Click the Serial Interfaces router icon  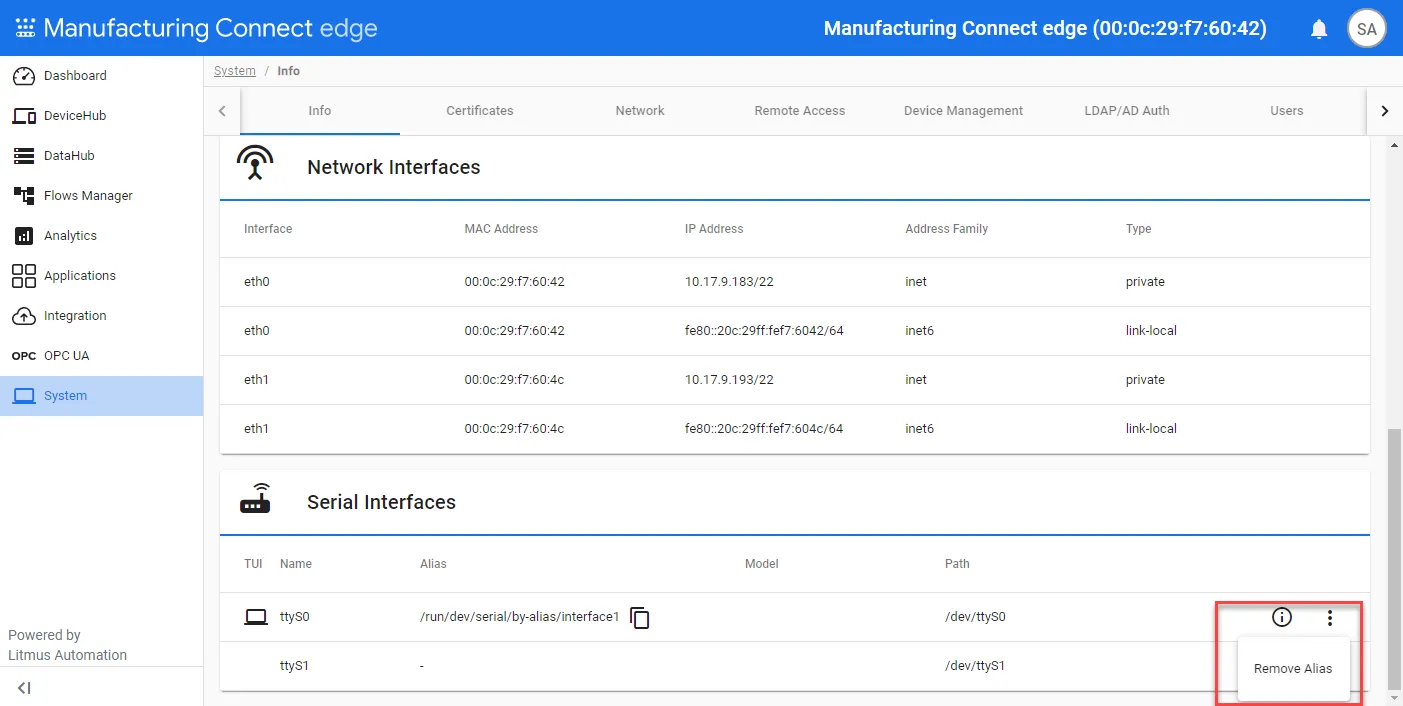pos(255,500)
